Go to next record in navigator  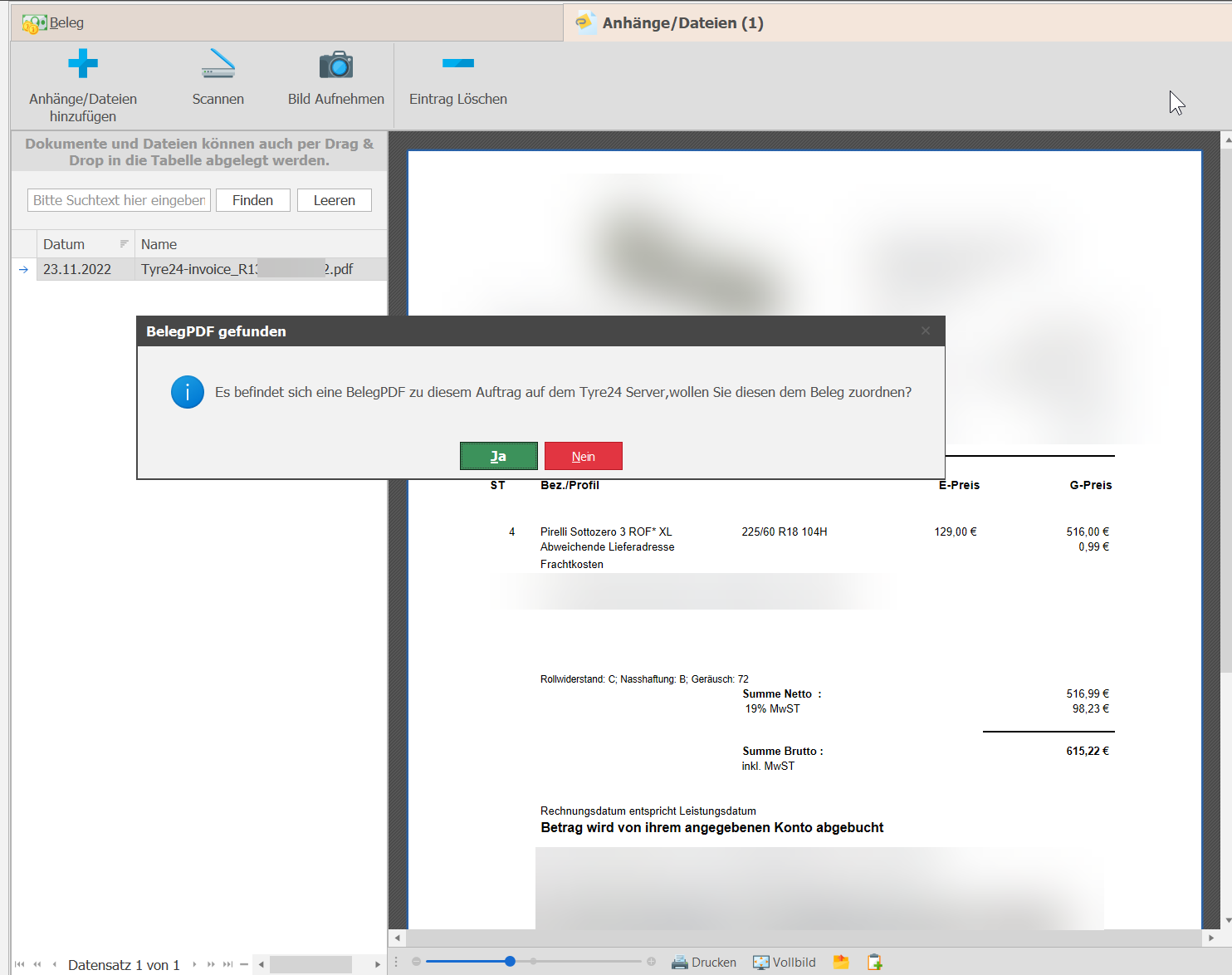(194, 964)
